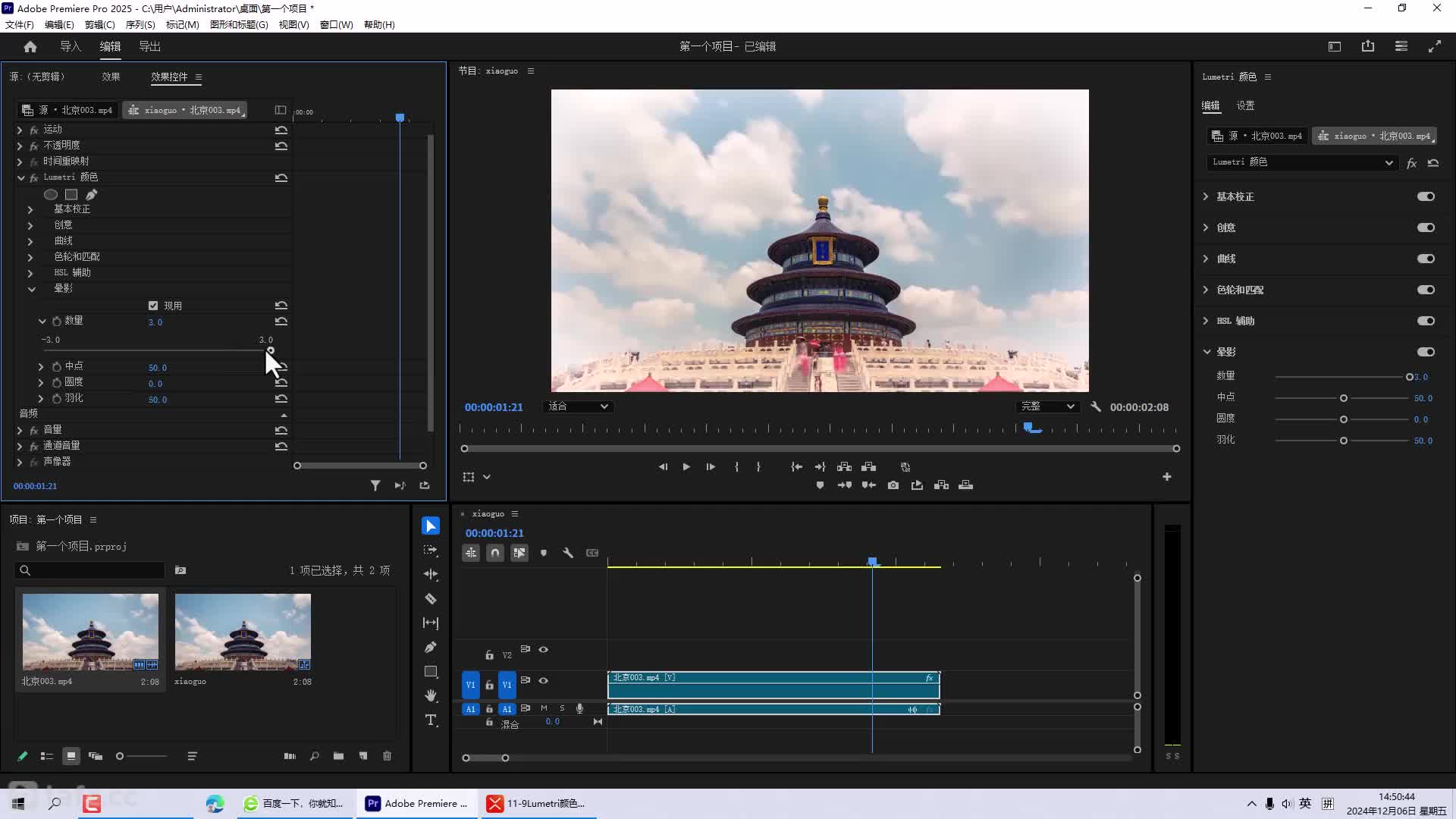
Task: Create 4-point polygon mask in Lumetri effect
Action: (71, 194)
